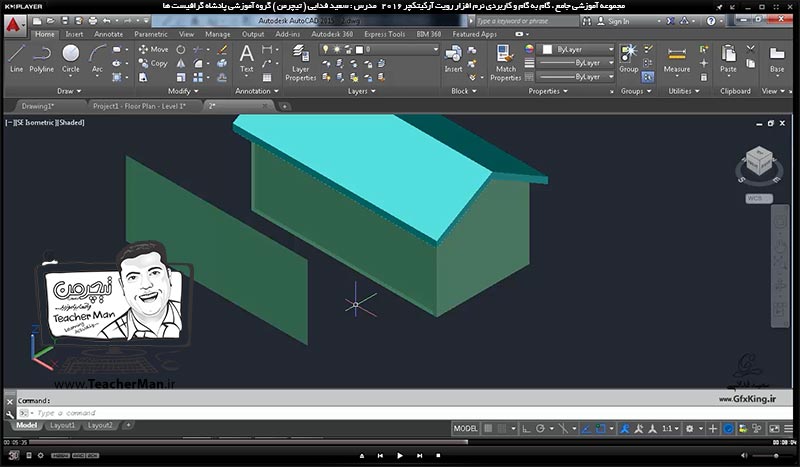Activate Match Properties tool
800x467 pixels.
pyautogui.click(x=506, y=62)
